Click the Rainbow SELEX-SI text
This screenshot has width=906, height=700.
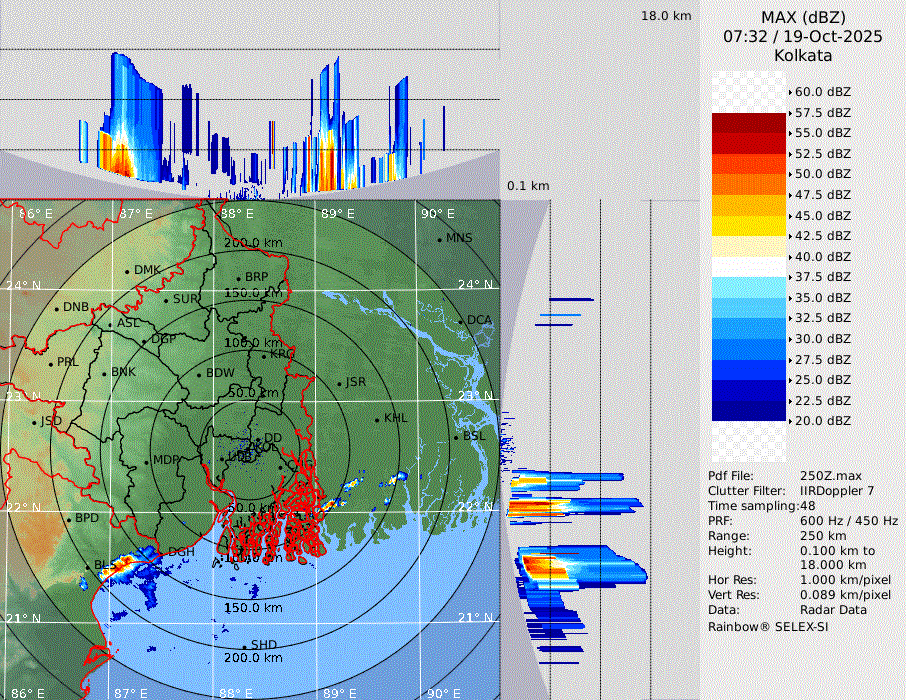coord(768,626)
